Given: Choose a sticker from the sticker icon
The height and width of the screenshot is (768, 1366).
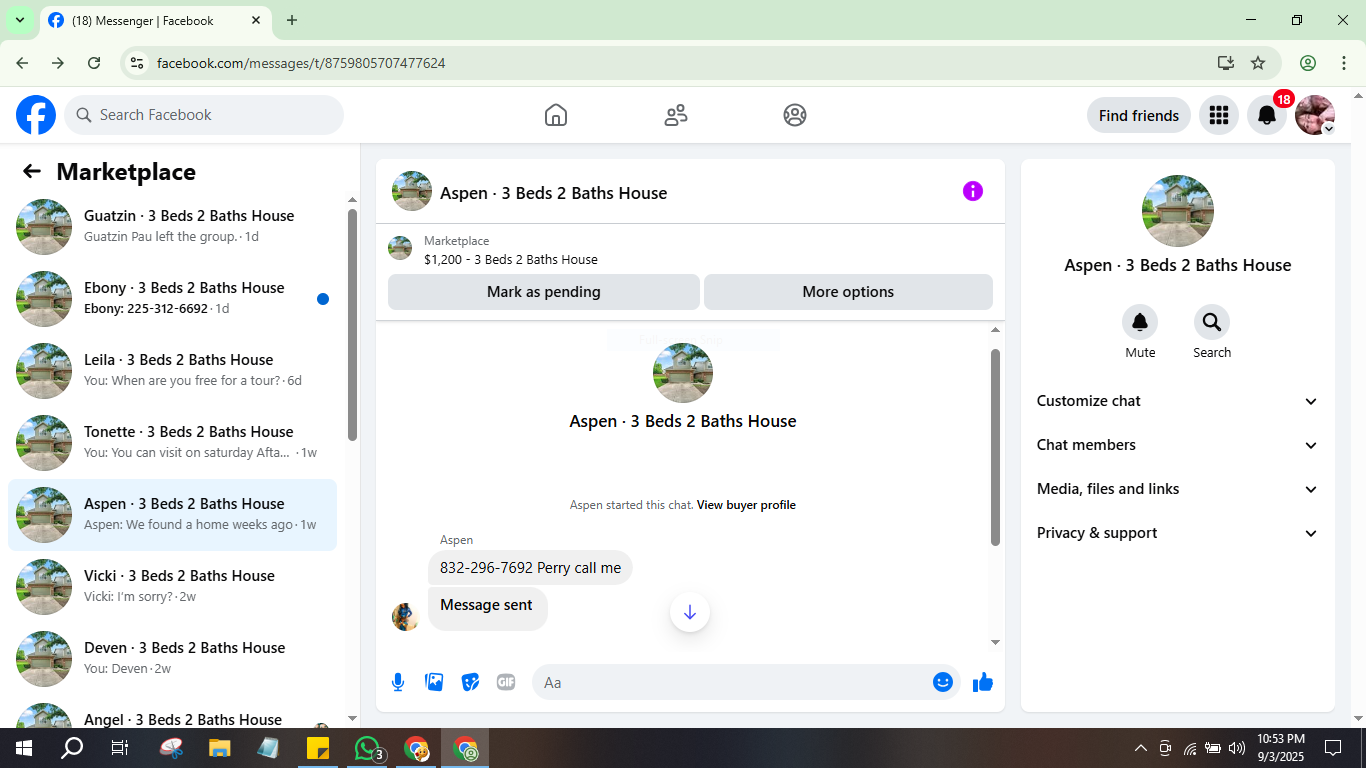Looking at the screenshot, I should pos(470,682).
